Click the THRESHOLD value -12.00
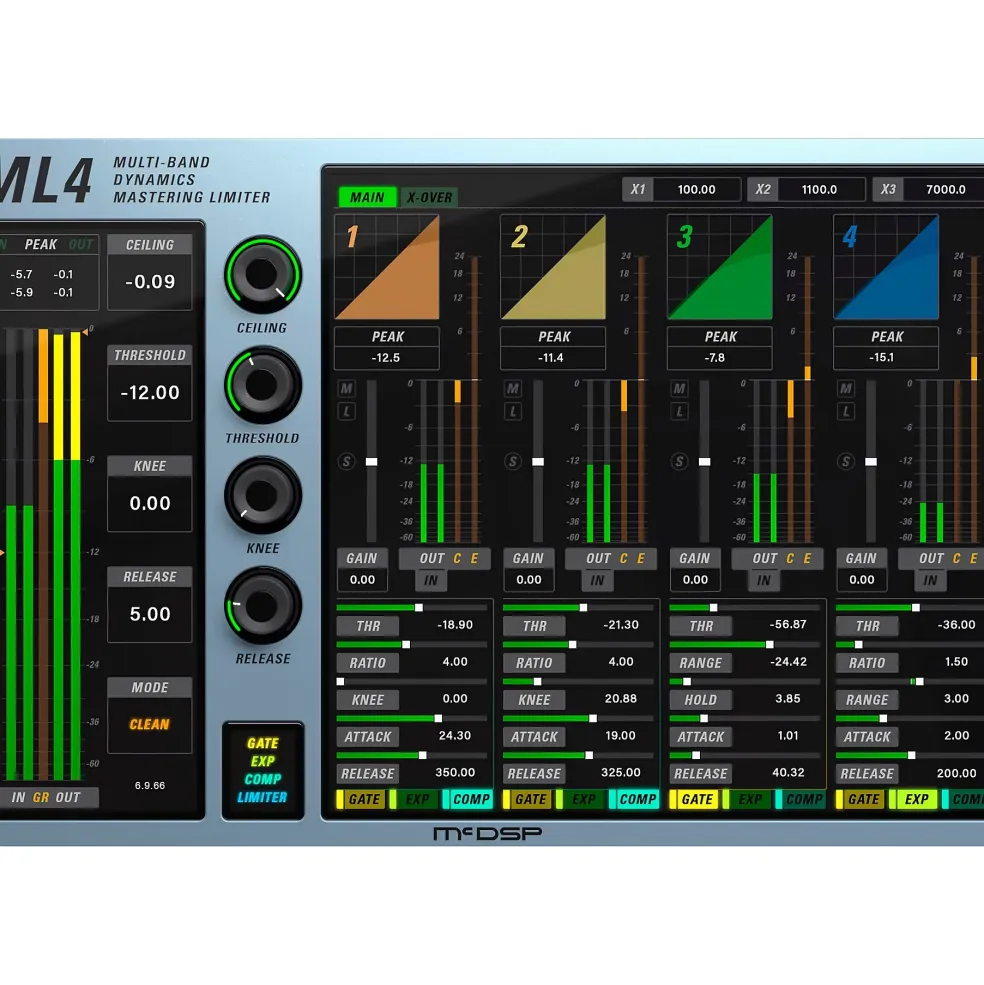This screenshot has height=985, width=984. (x=150, y=393)
